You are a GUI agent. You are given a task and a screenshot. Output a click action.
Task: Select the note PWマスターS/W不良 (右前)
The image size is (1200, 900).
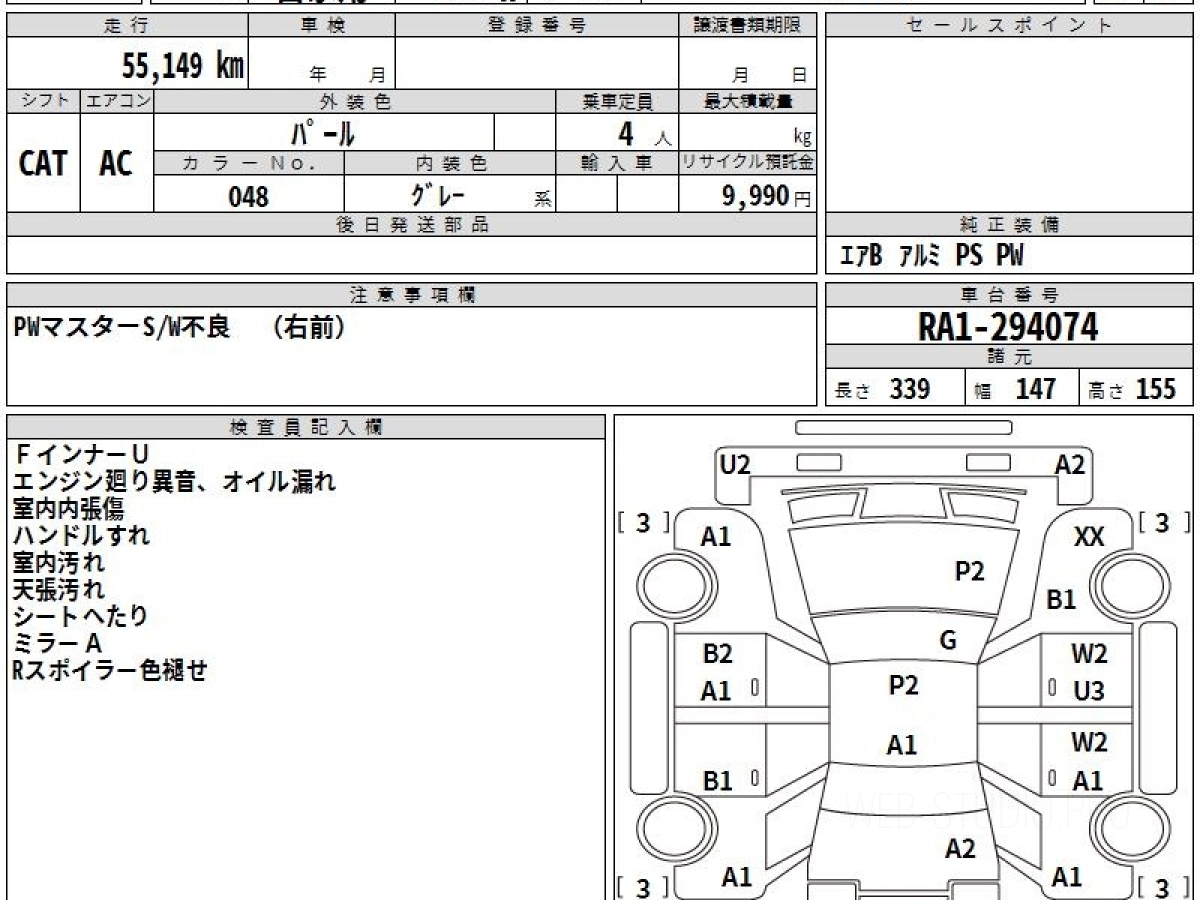click(180, 327)
